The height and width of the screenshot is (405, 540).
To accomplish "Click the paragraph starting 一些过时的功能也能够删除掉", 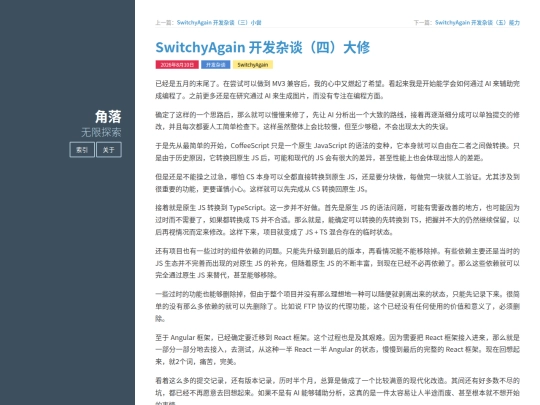I will [338, 307].
